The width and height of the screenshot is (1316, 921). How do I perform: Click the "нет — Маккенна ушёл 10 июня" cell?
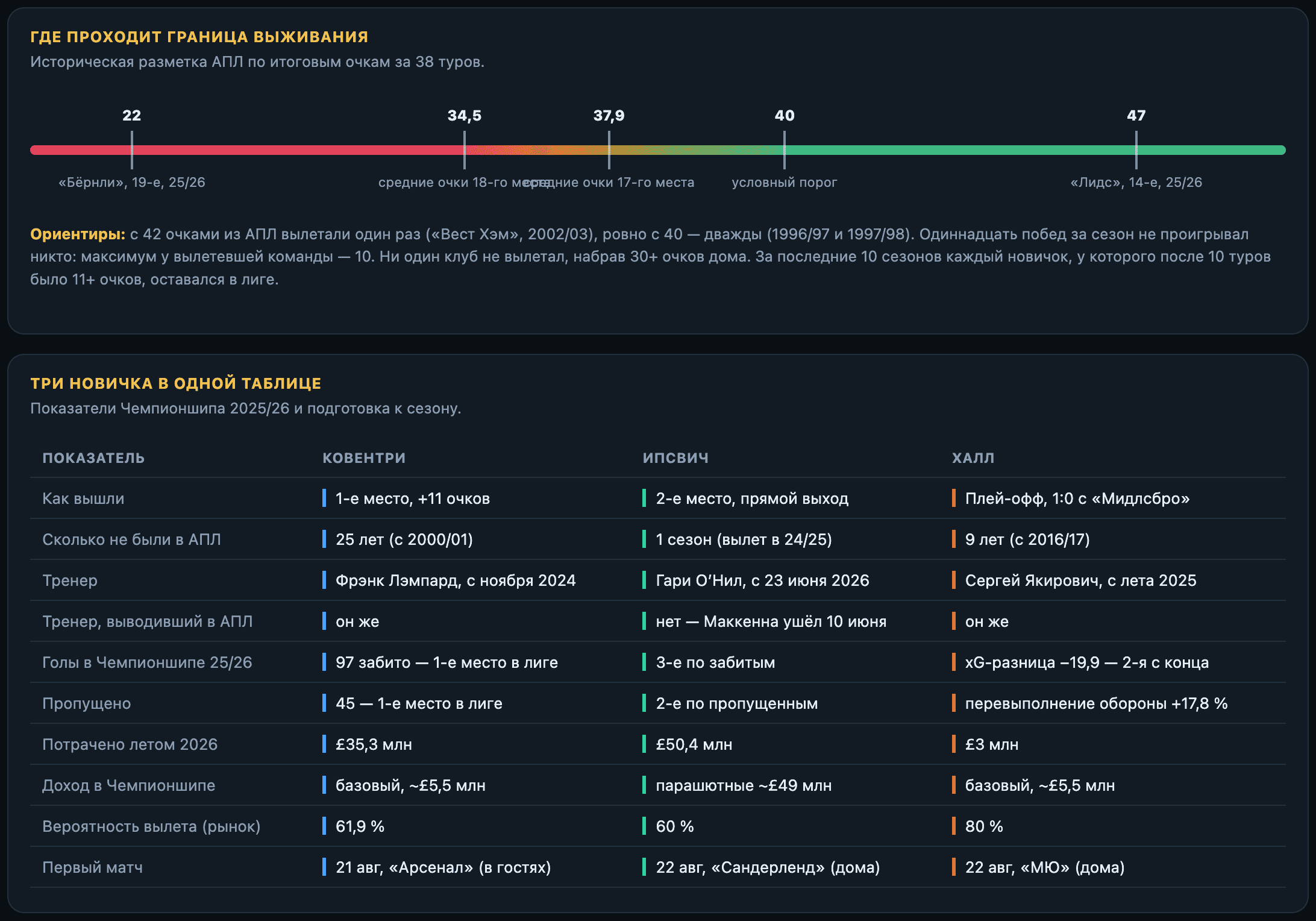click(771, 621)
